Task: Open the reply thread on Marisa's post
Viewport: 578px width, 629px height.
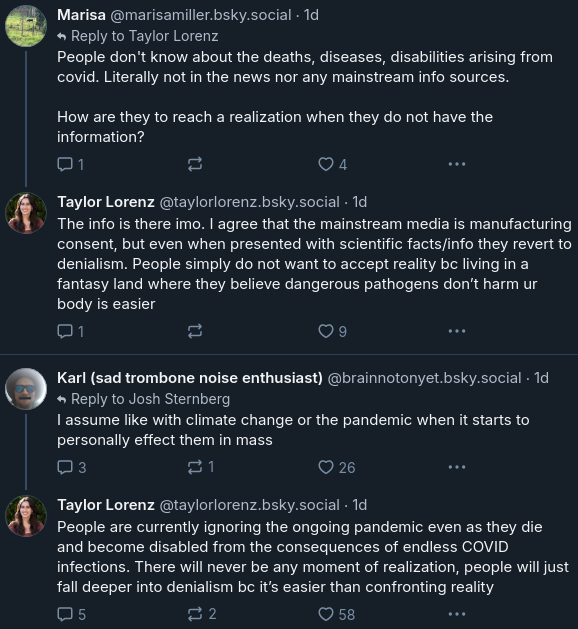Action: point(71,164)
